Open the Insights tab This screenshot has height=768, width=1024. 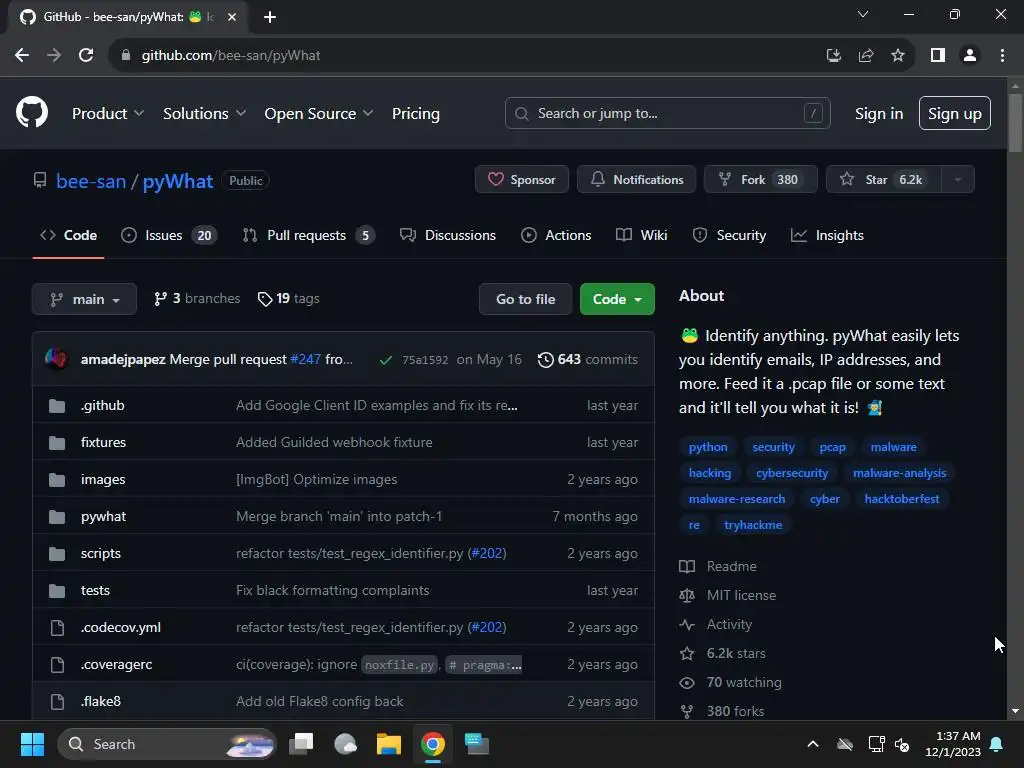827,235
